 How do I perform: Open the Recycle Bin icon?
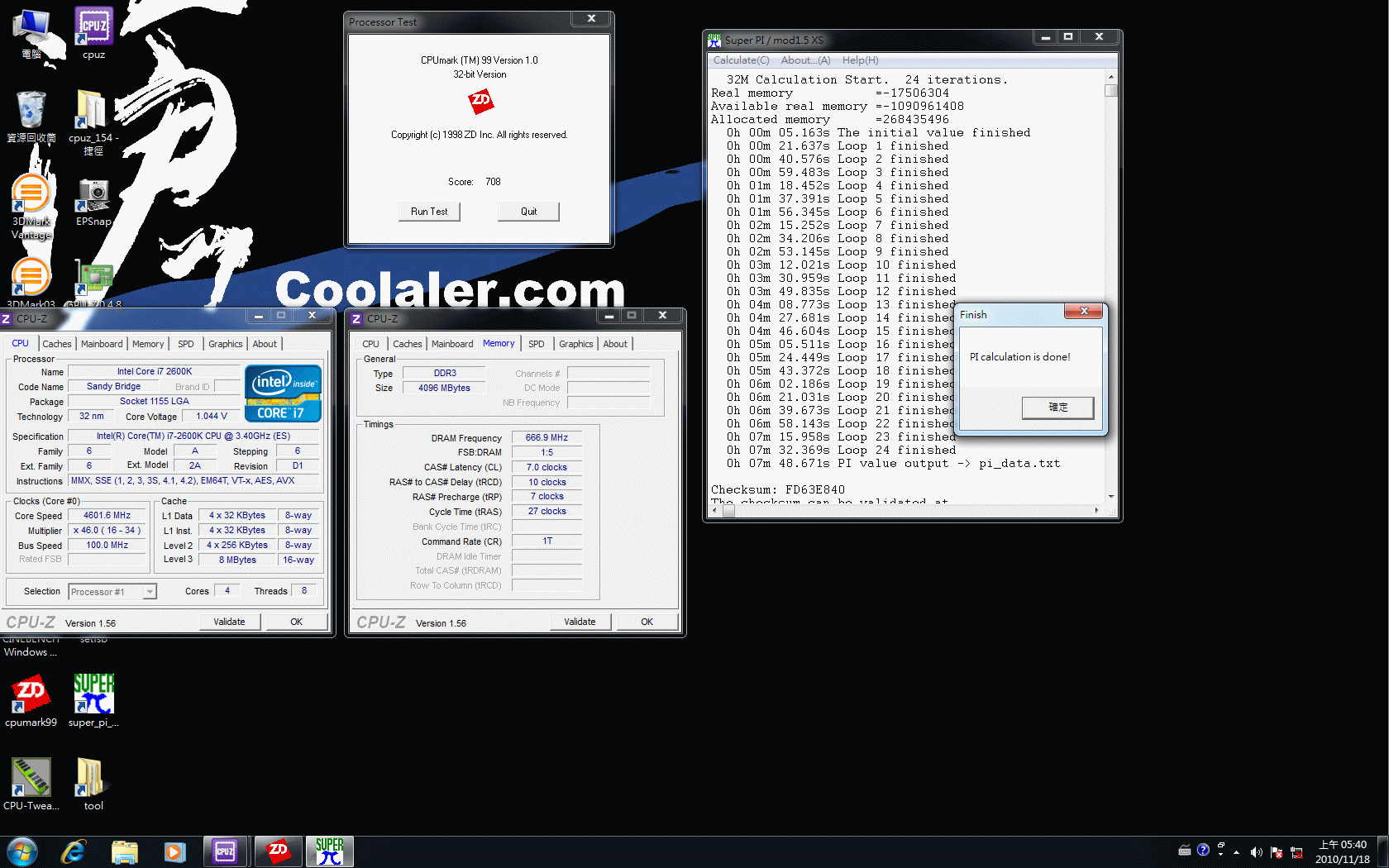(31, 117)
